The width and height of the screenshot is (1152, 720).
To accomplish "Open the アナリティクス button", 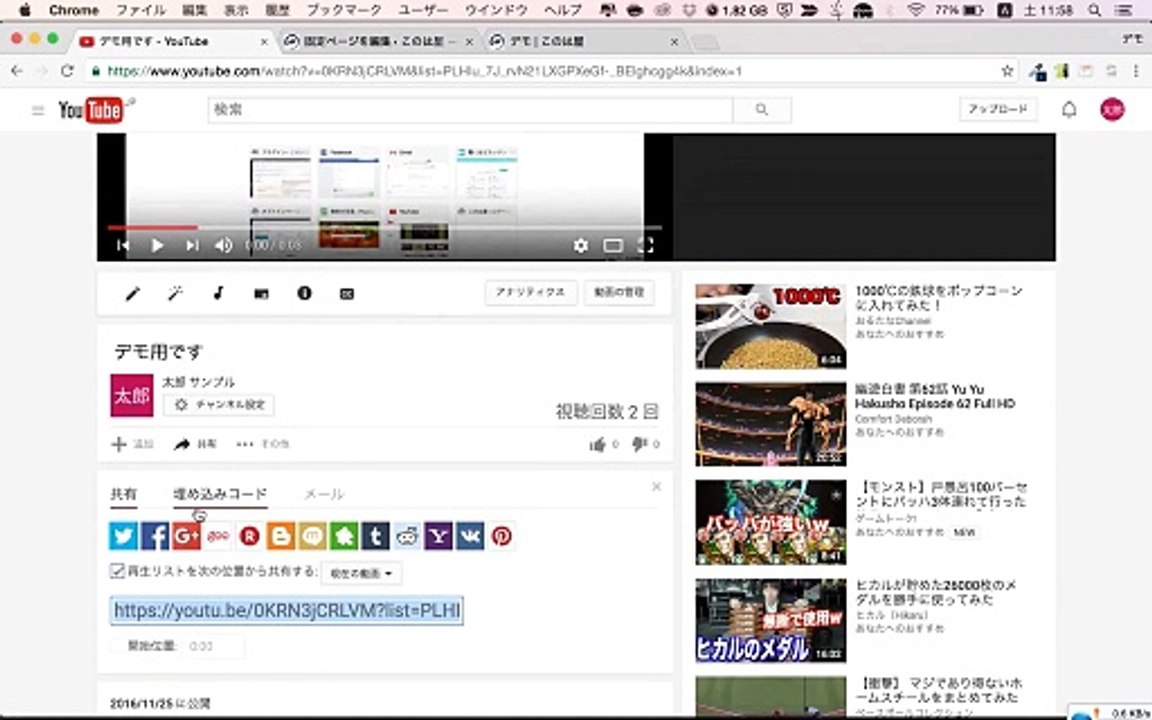I will (x=530, y=292).
